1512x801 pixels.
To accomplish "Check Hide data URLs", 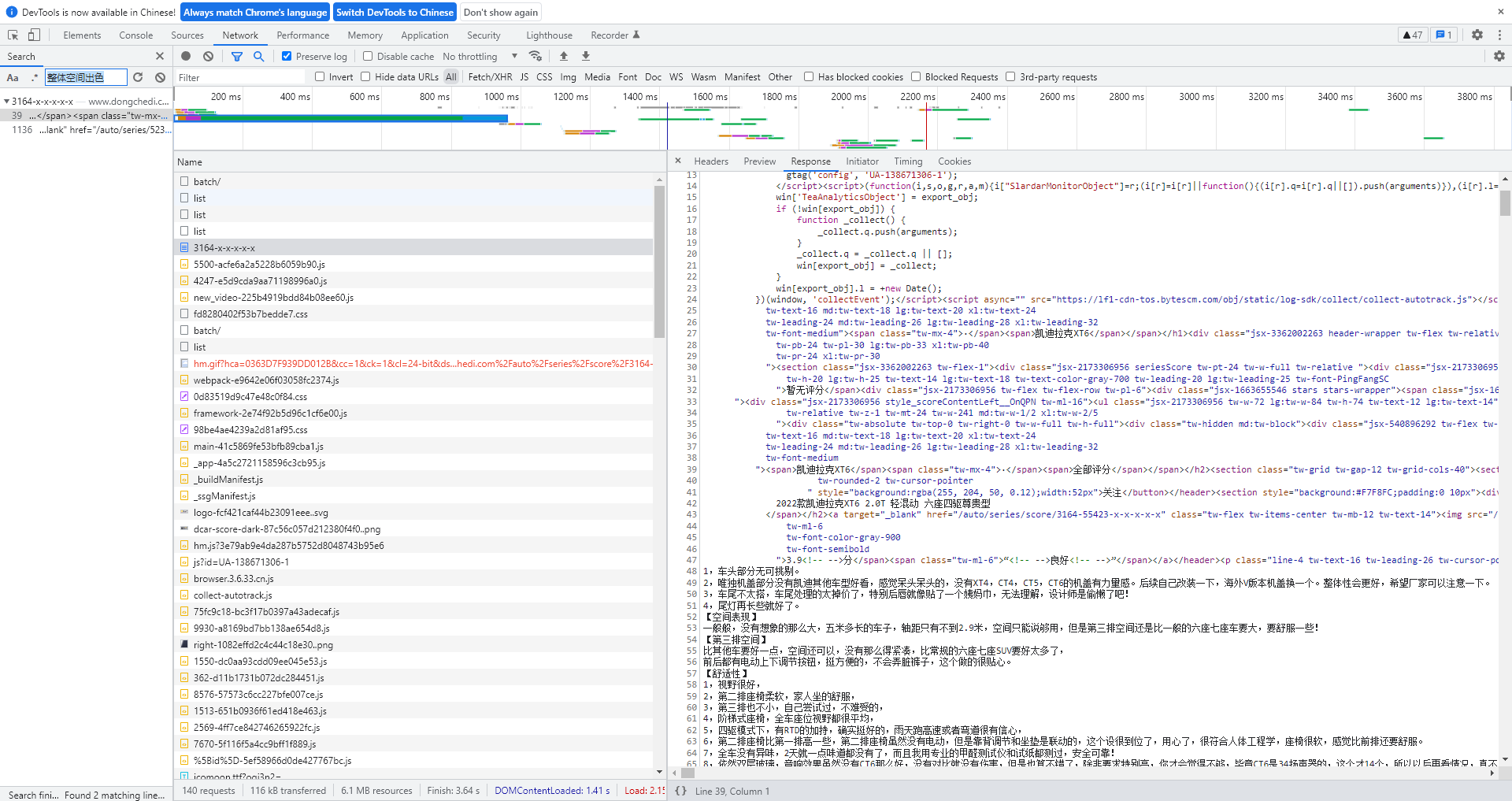I will pos(365,76).
